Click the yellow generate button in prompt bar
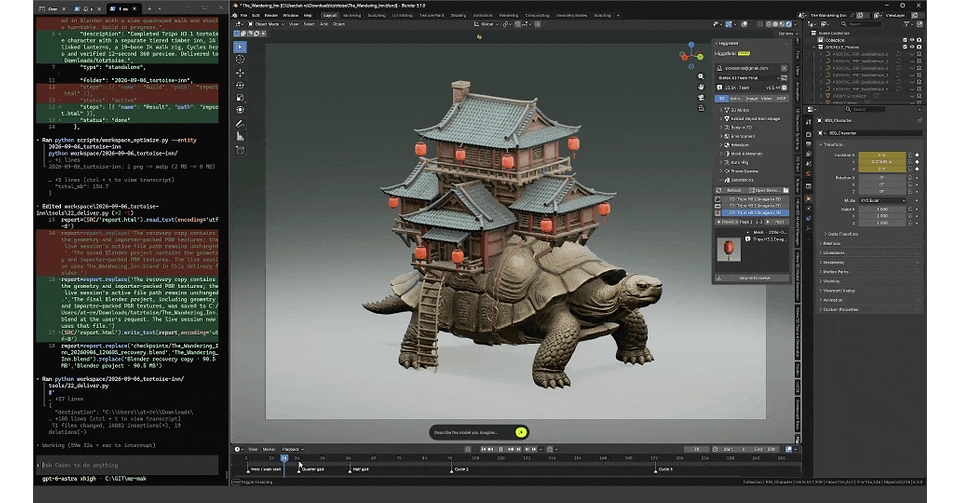This screenshot has width=960, height=503. (521, 433)
